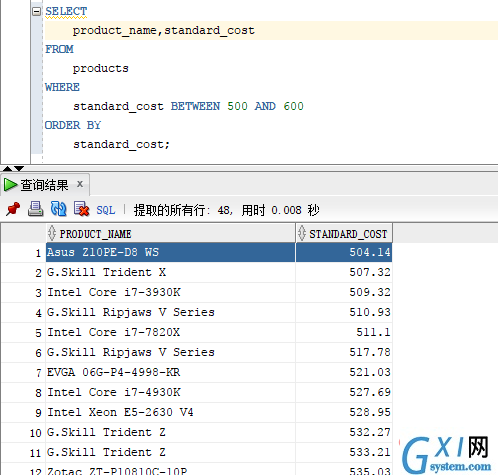
Task: Sort by PRODUCT_NAME column header
Action: point(170,234)
